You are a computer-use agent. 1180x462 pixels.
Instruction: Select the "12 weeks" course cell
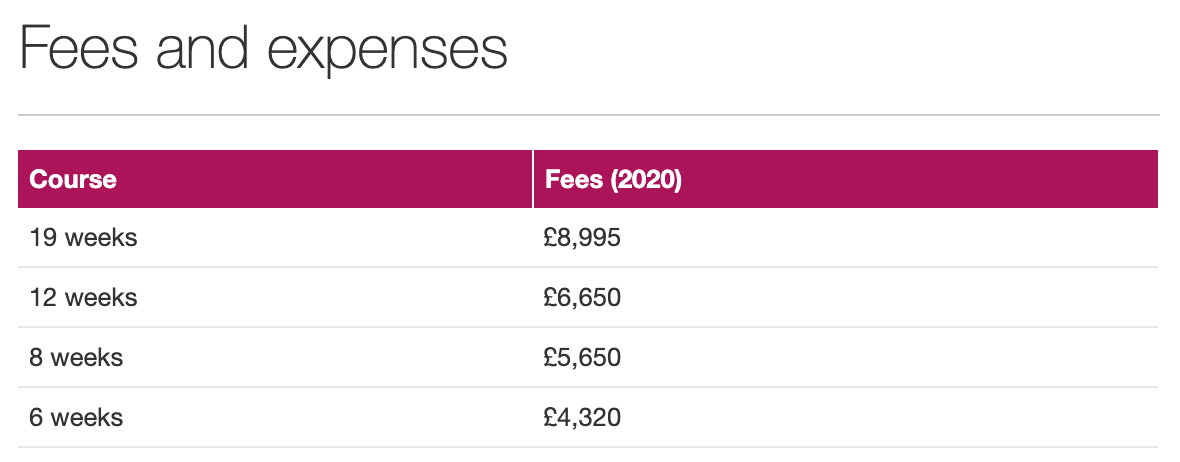tap(83, 298)
